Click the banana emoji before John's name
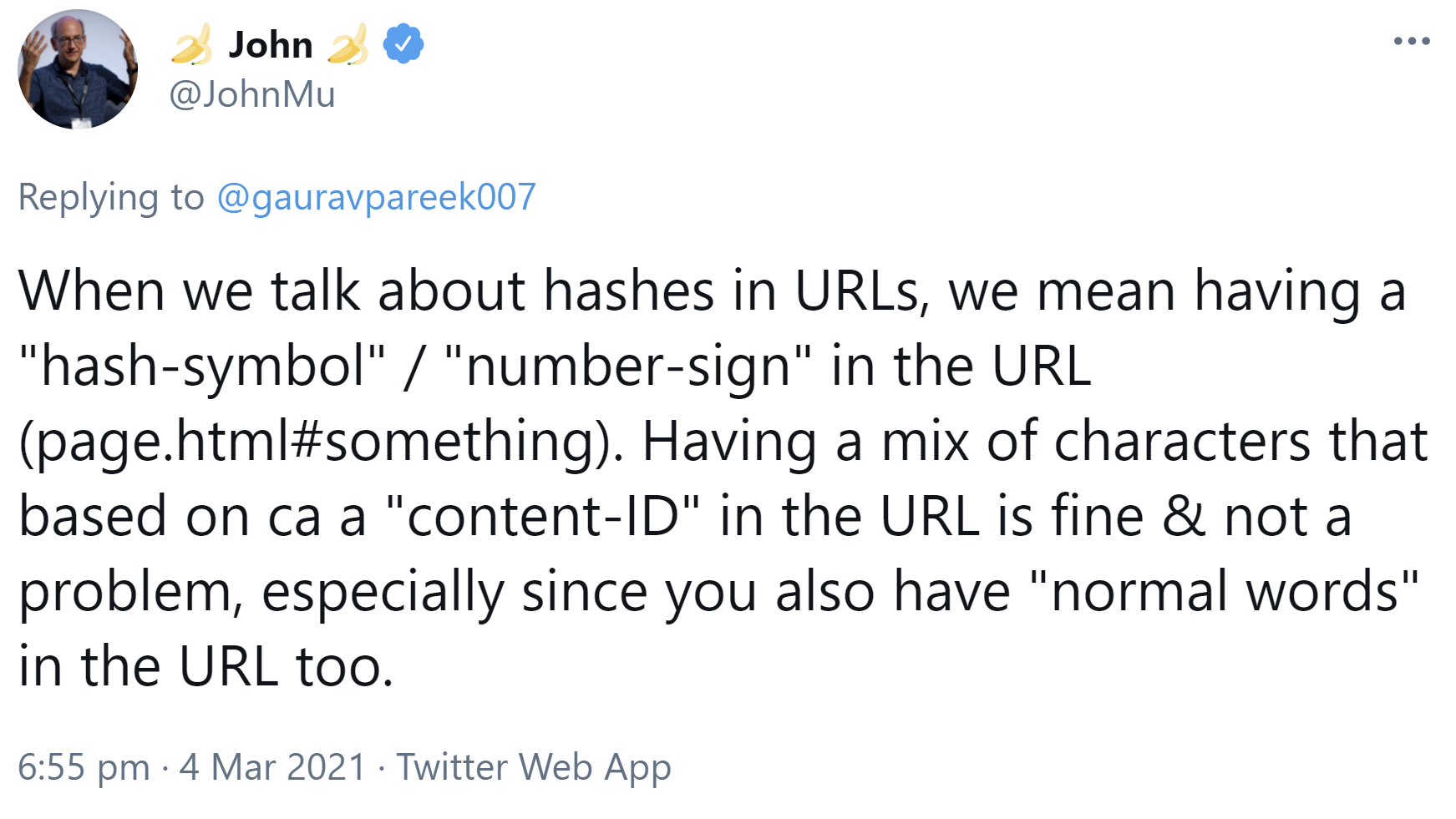Screen dimensions: 1456x819 (x=191, y=44)
